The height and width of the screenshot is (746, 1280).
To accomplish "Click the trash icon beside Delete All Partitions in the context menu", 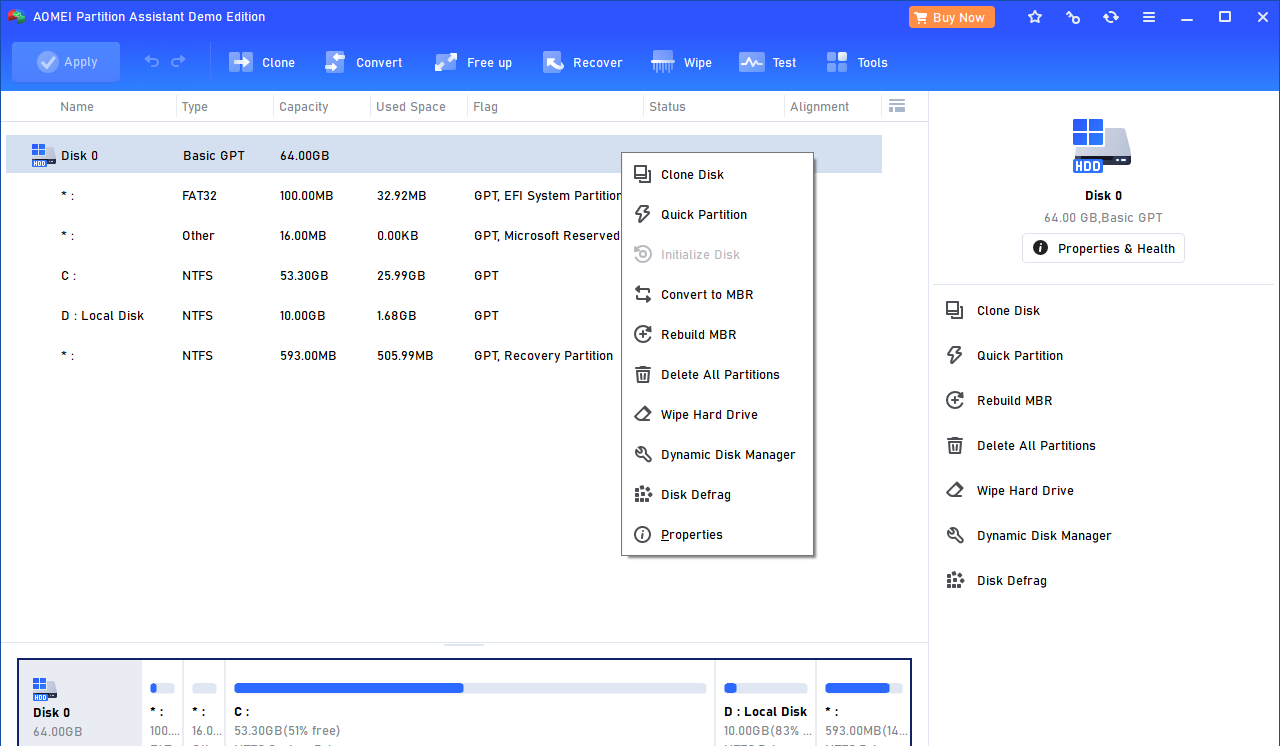I will tap(643, 374).
